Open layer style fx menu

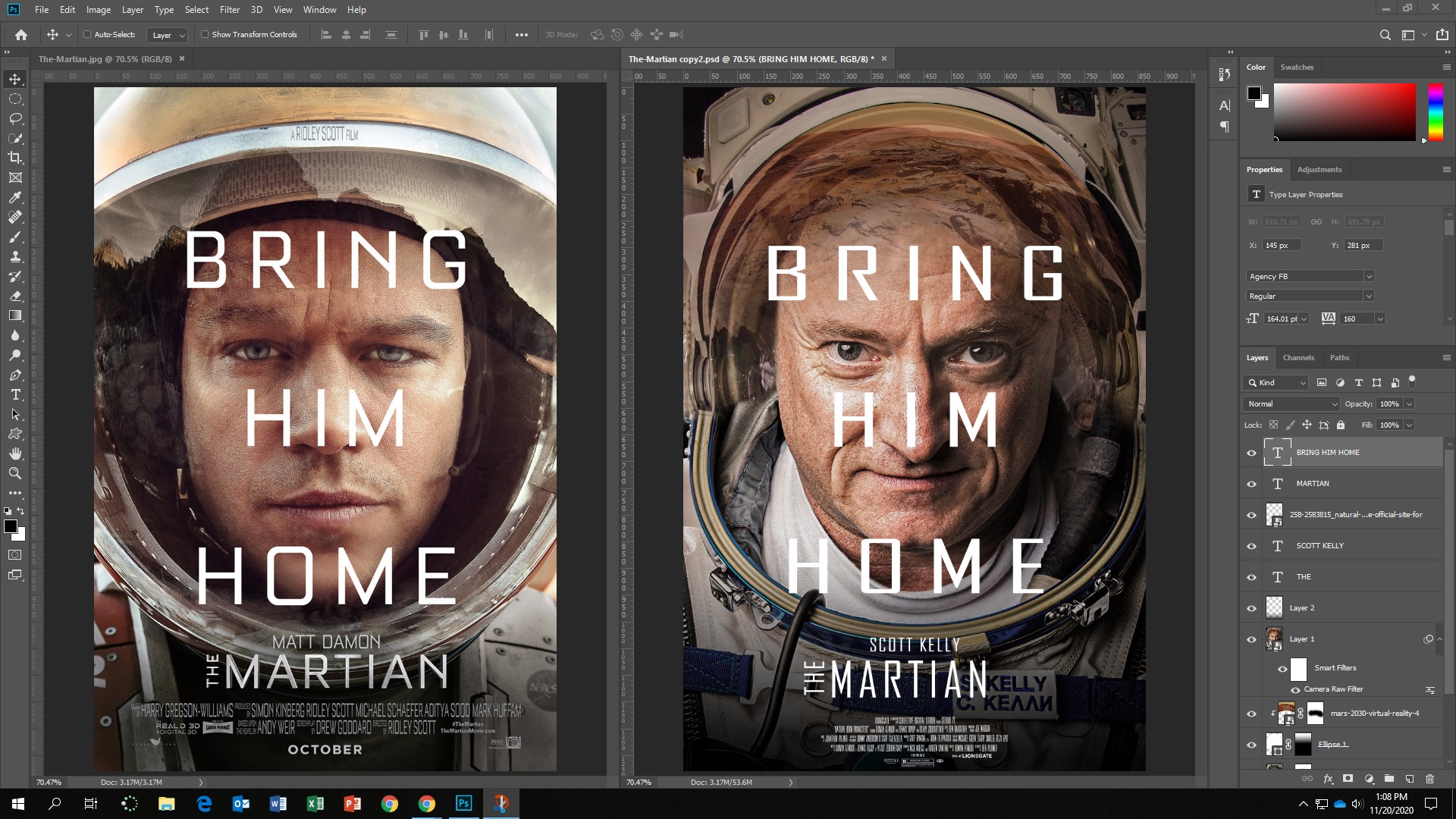coord(1328,779)
